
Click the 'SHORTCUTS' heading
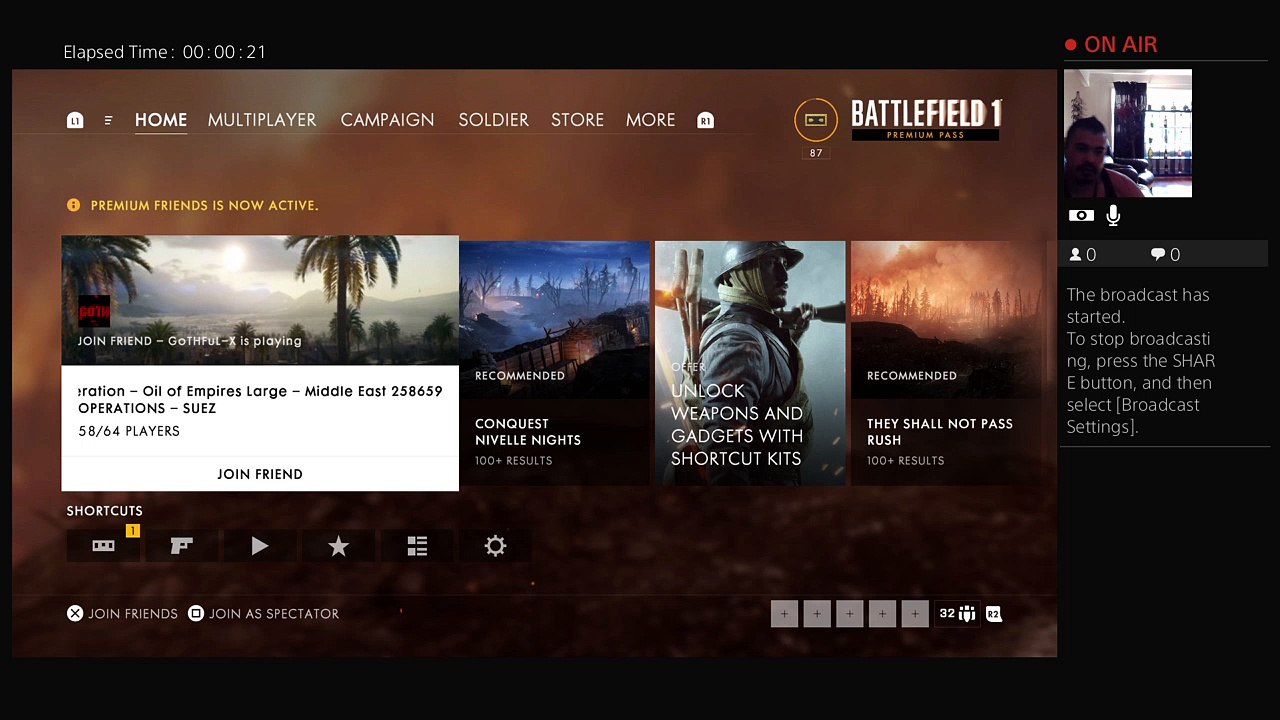pos(104,511)
